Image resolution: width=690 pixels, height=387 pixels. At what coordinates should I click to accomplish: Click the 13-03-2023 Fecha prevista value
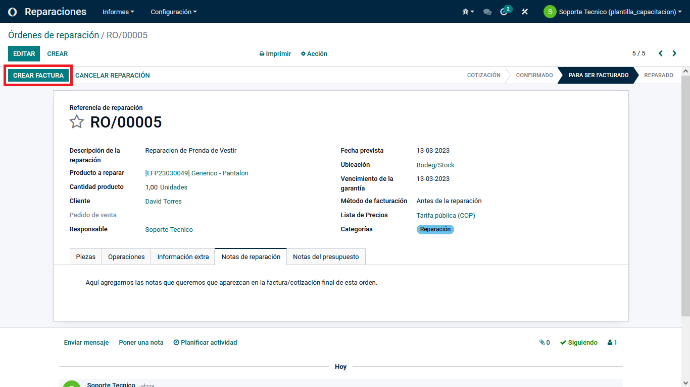[x=433, y=151]
